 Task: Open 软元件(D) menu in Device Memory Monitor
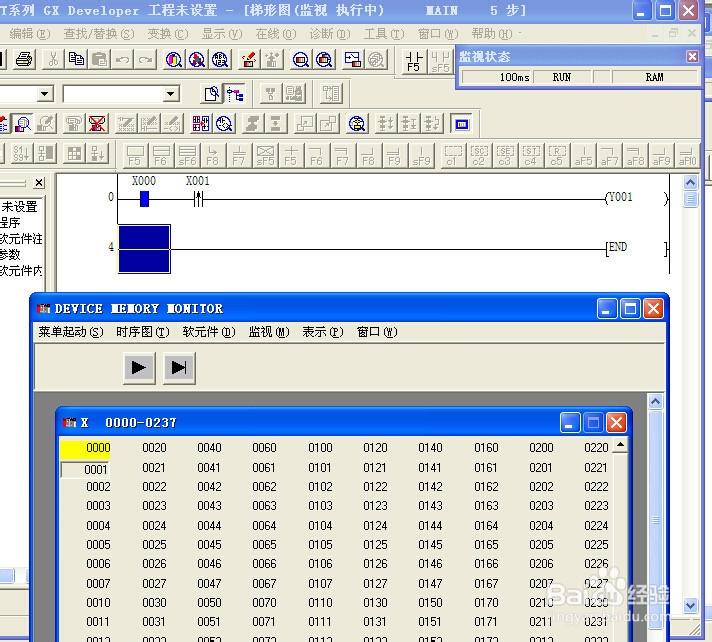[209, 332]
